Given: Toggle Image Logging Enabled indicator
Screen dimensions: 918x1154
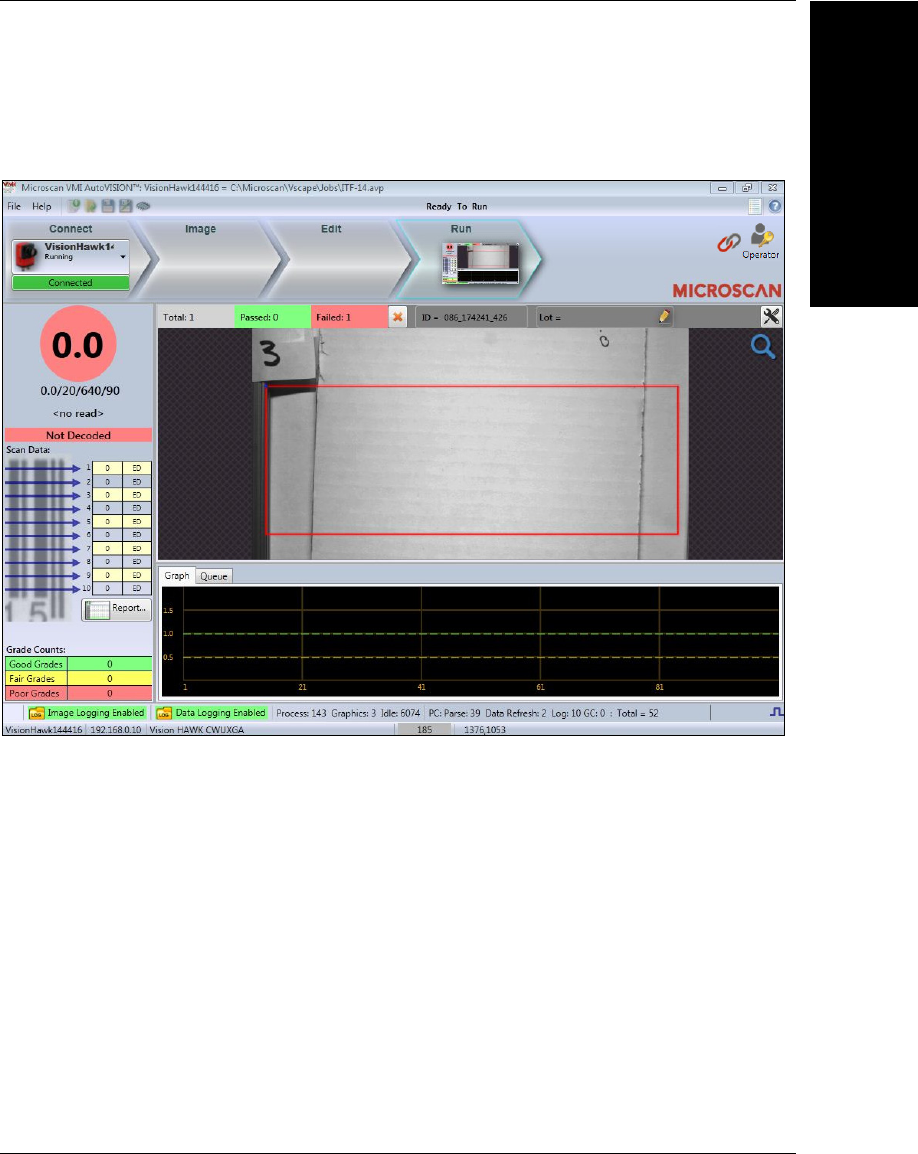Looking at the screenshot, I should (87, 713).
